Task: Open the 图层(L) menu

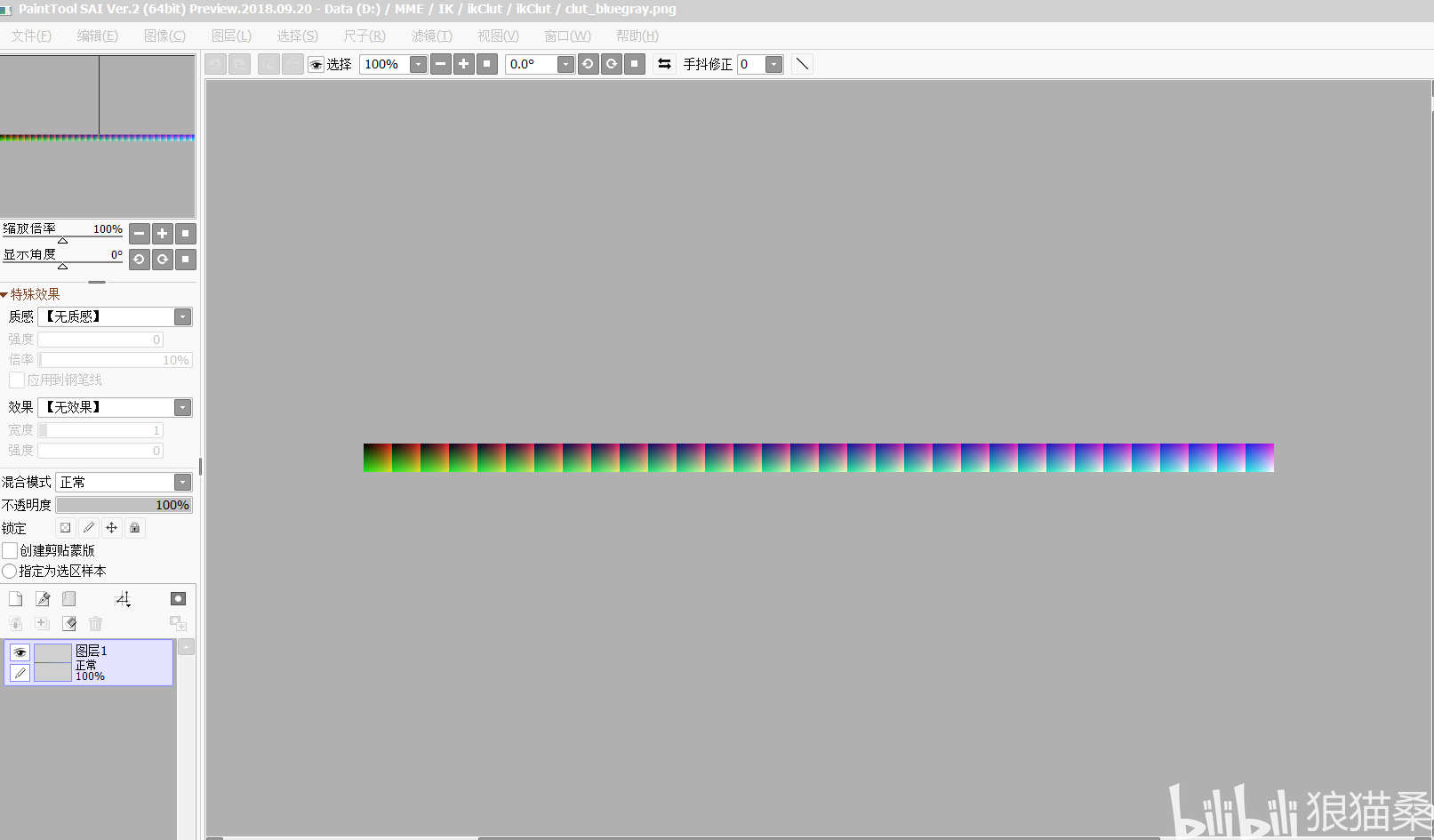Action: [231, 36]
